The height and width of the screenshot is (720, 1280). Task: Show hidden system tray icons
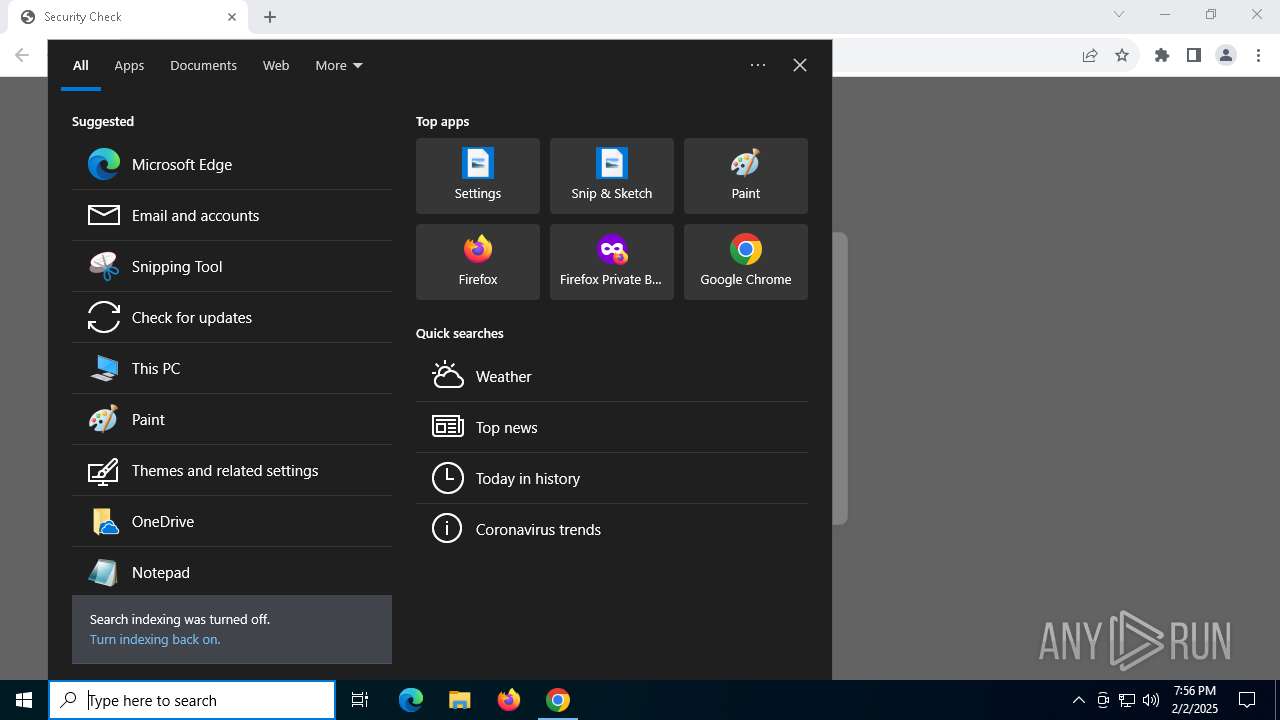point(1078,700)
